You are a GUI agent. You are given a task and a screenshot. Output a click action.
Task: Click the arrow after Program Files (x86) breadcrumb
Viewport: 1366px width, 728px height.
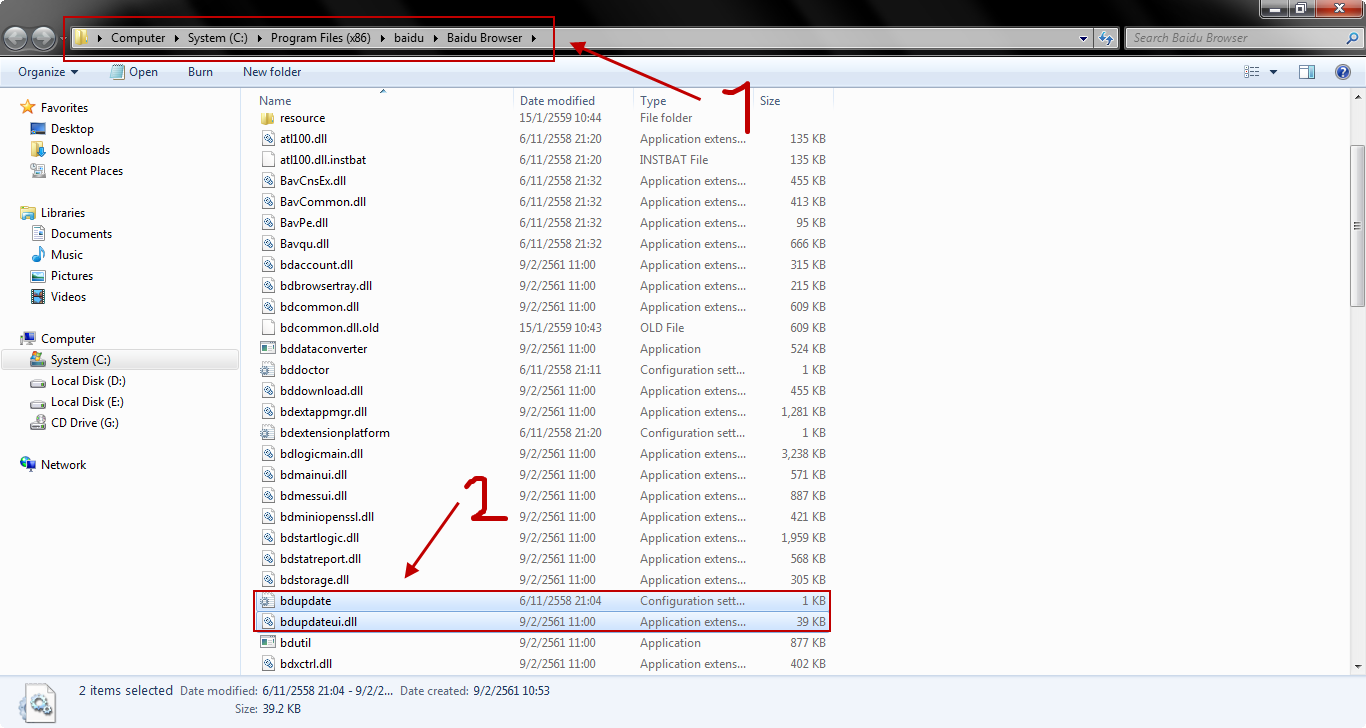coord(383,39)
